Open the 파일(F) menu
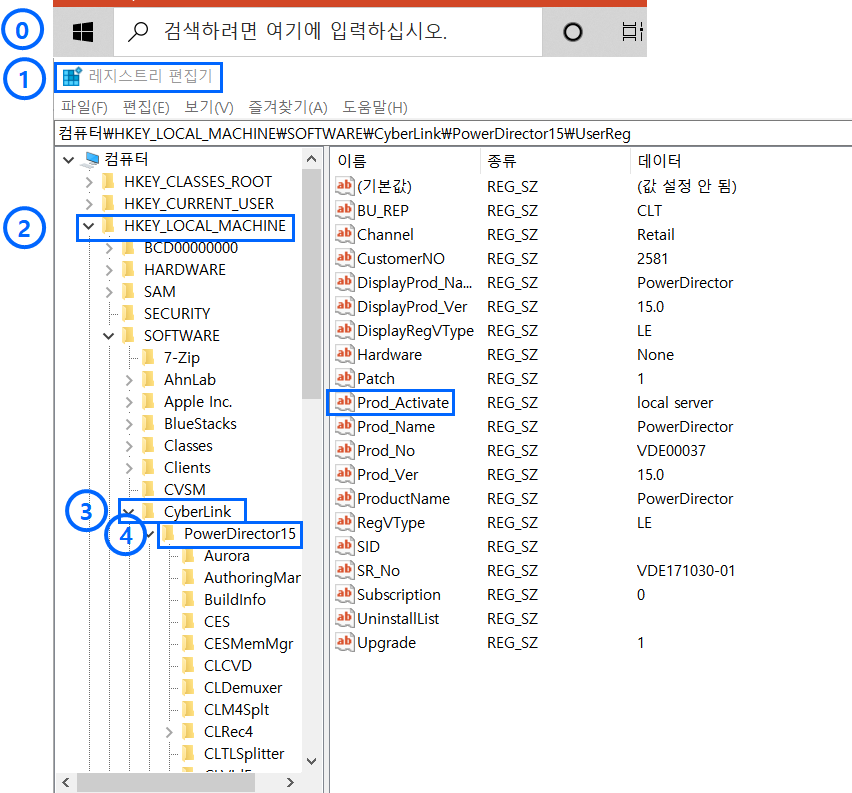The image size is (852, 793). click(x=84, y=107)
